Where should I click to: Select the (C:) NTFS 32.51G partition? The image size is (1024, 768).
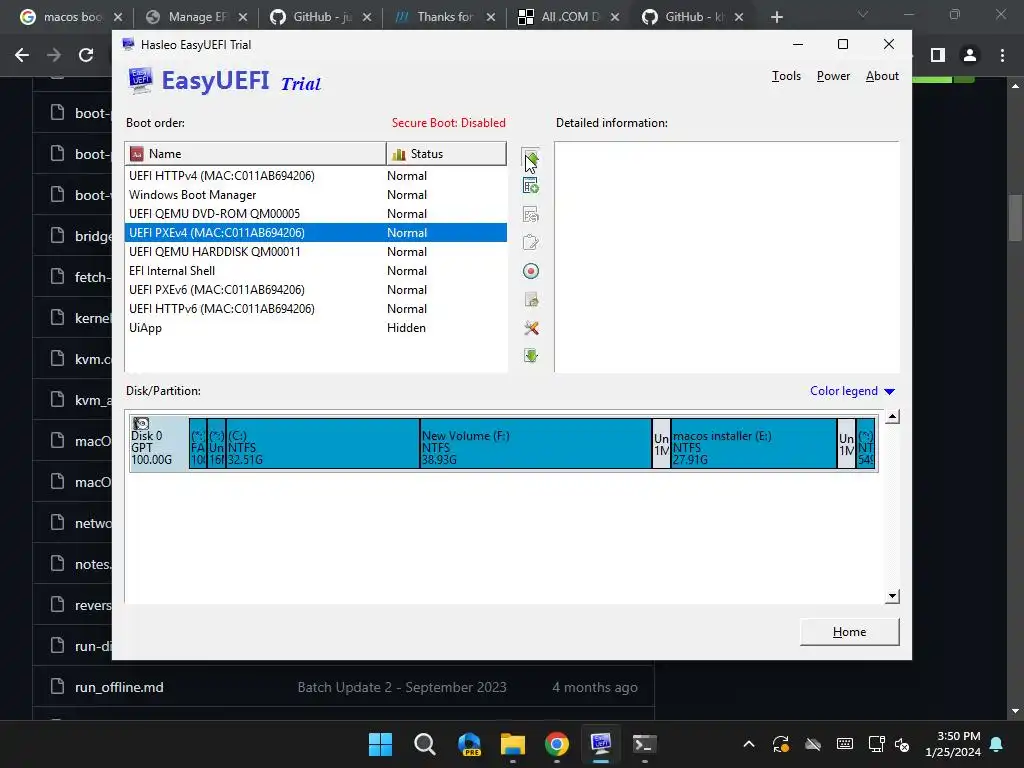point(323,443)
